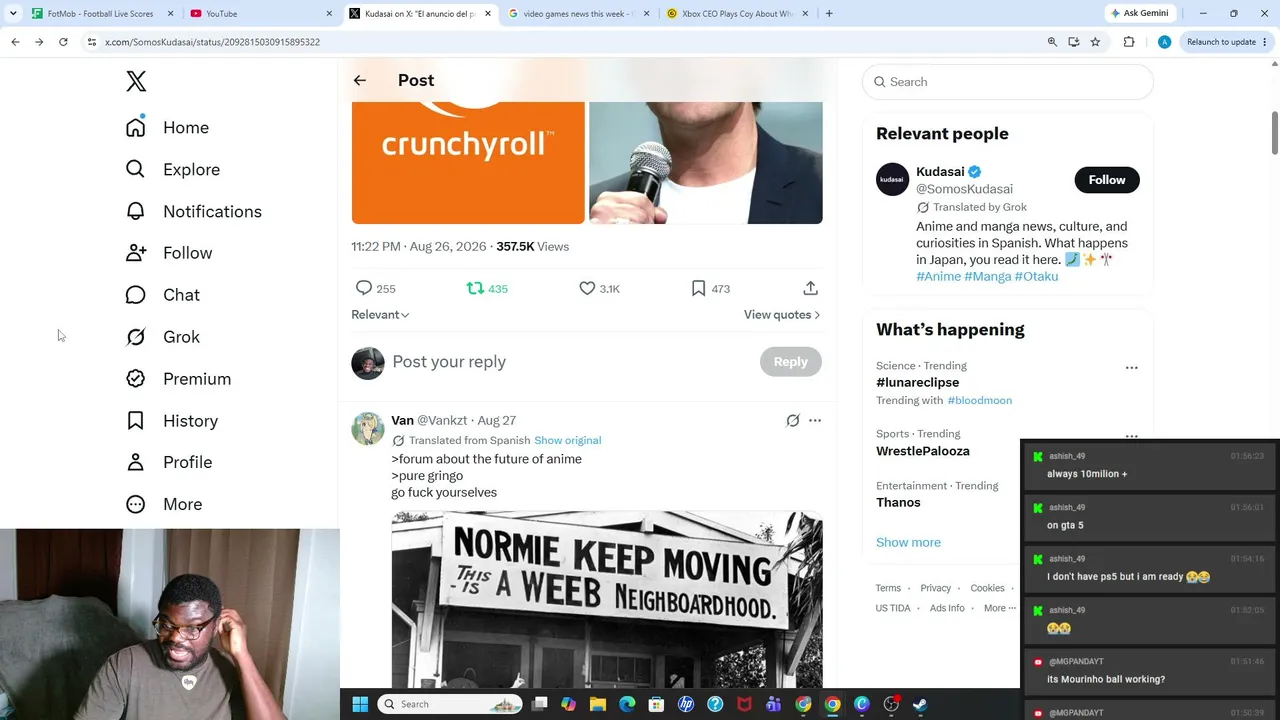Screen dimensions: 1280x720
Task: Reload the page in the browser toolbar
Action: tap(63, 42)
